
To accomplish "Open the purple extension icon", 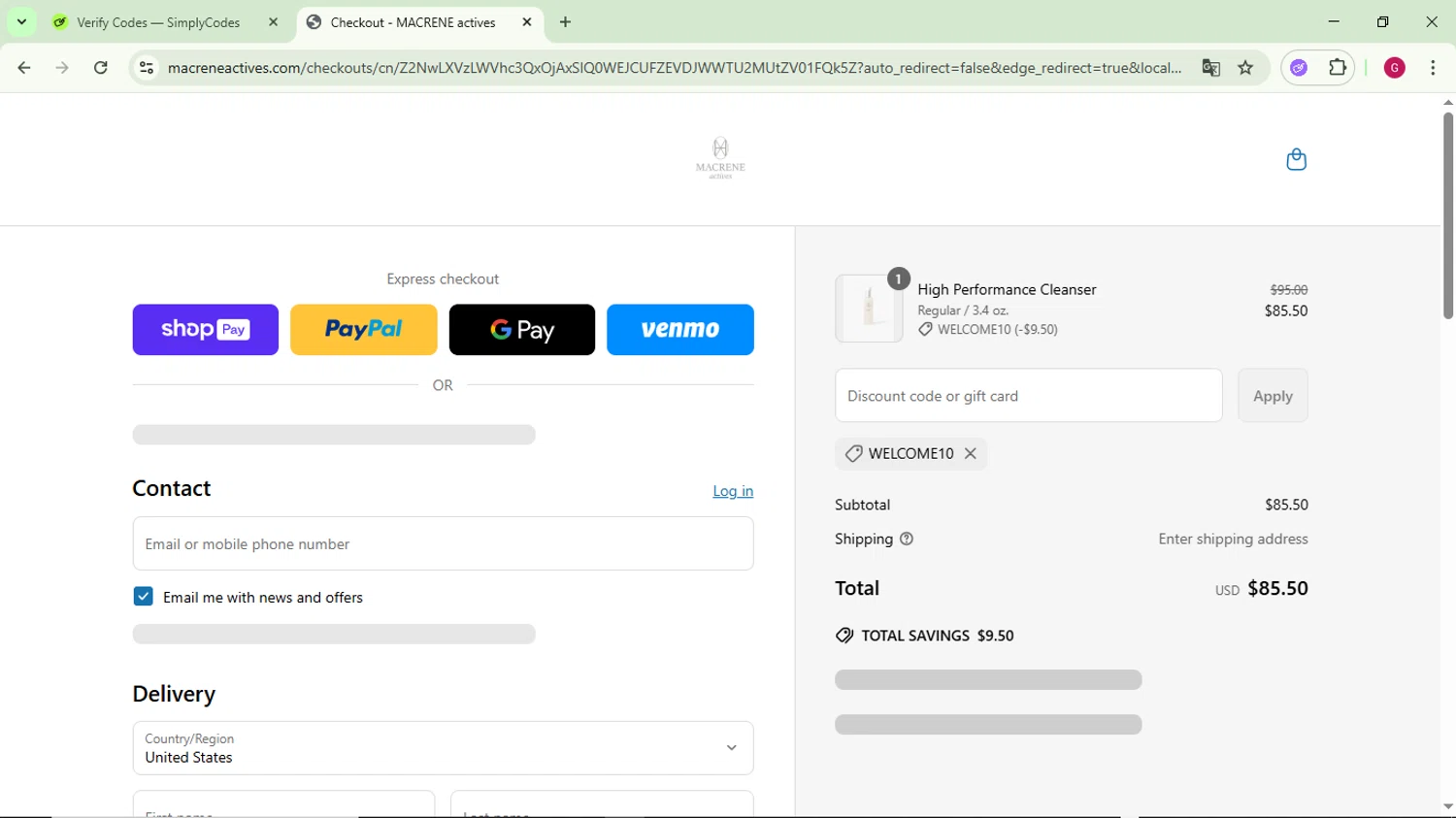I will (x=1299, y=68).
